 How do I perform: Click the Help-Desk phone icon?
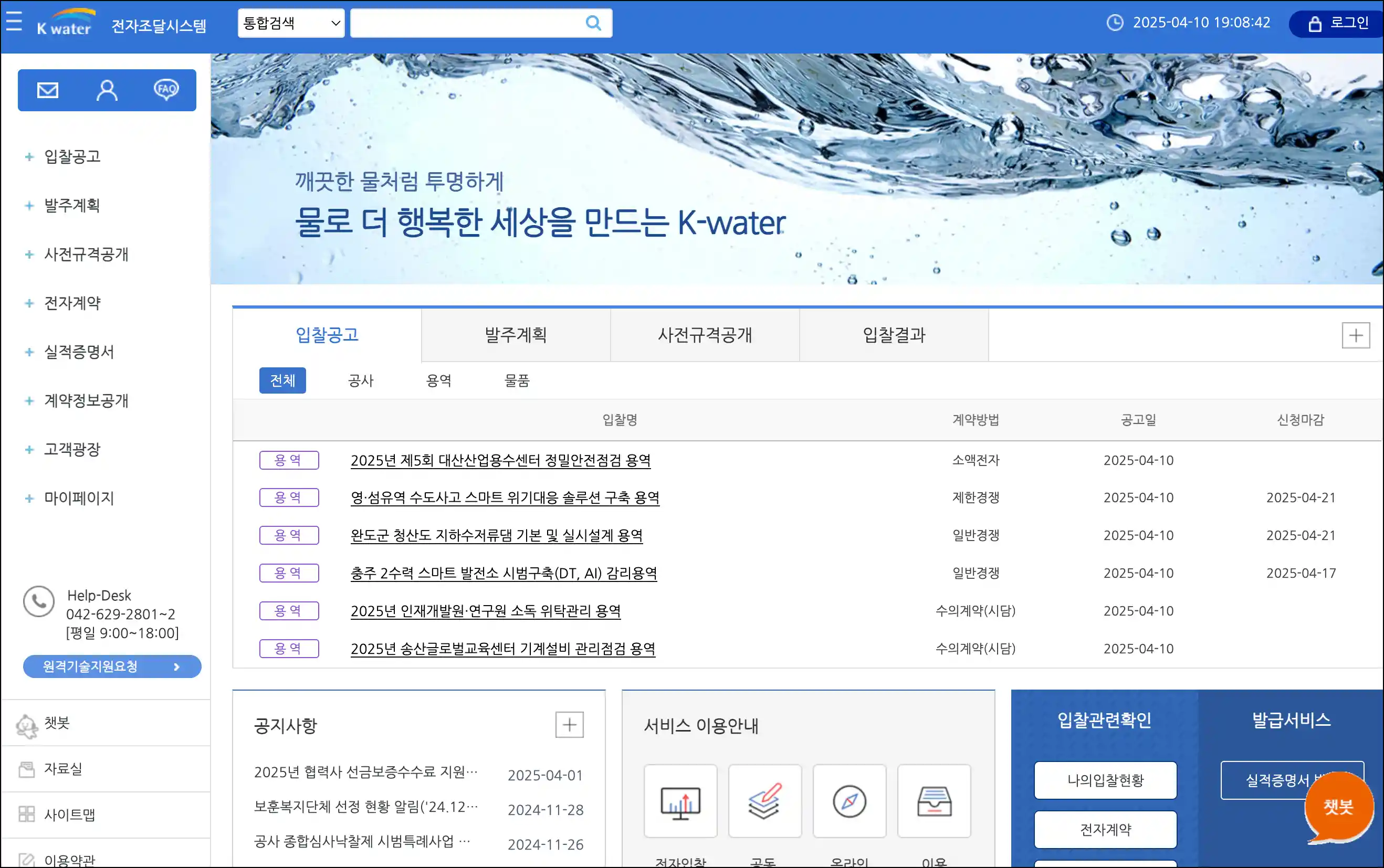coord(38,601)
